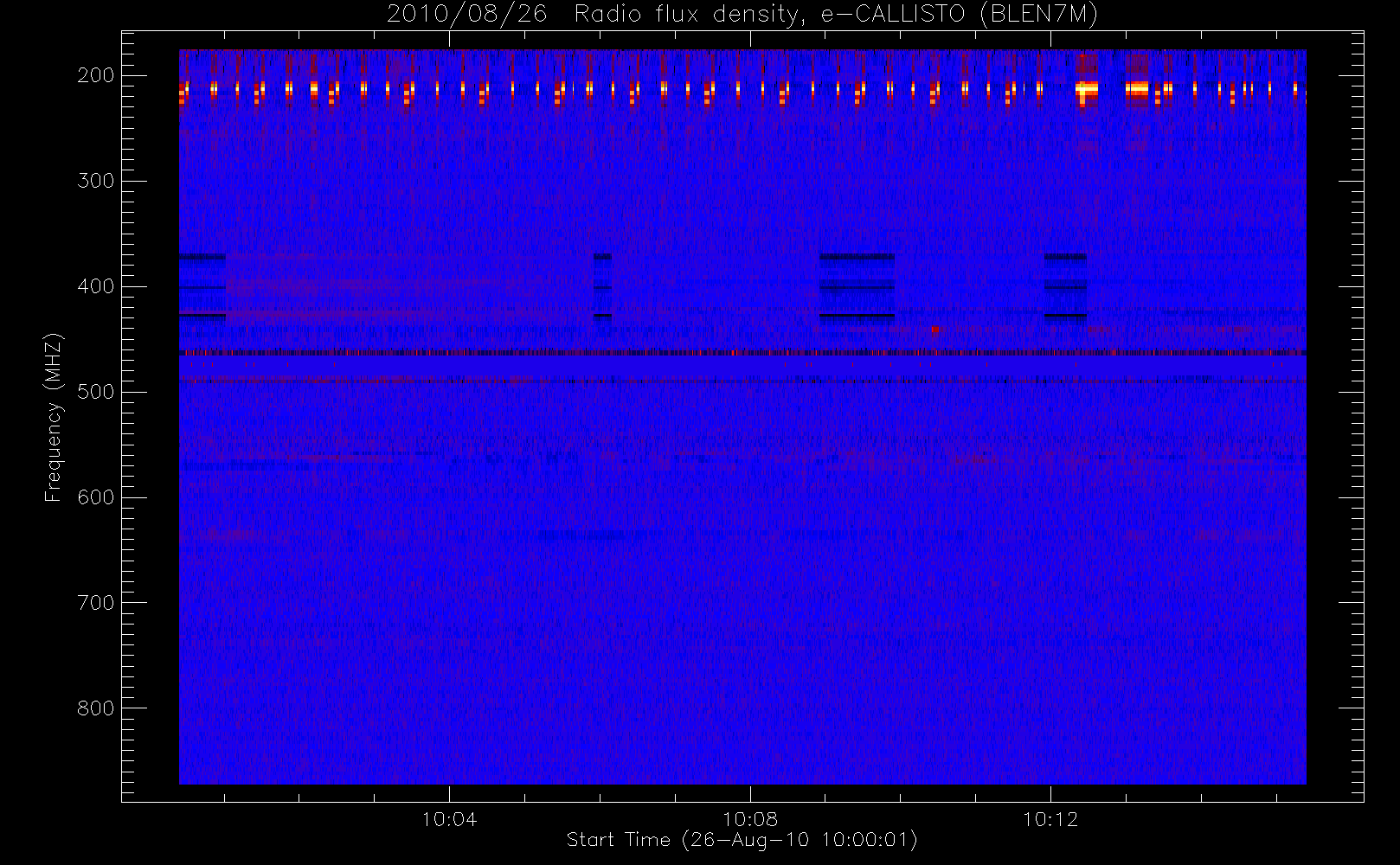Click the continuous interference line near 462 MHz
Screen dimensions: 1400x865
742,353
